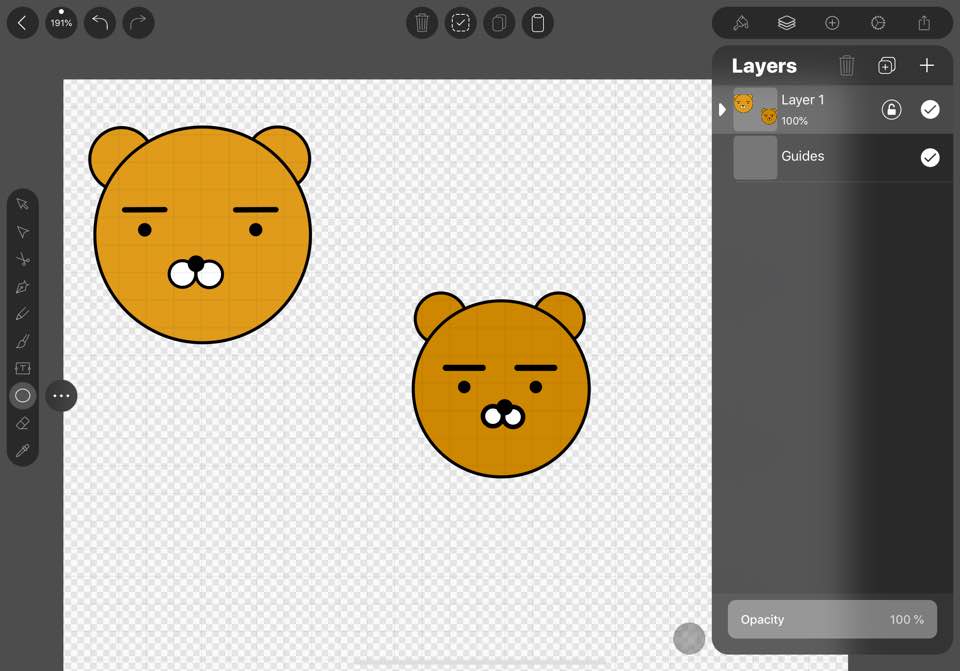Click the Layer 1 name label

[803, 100]
